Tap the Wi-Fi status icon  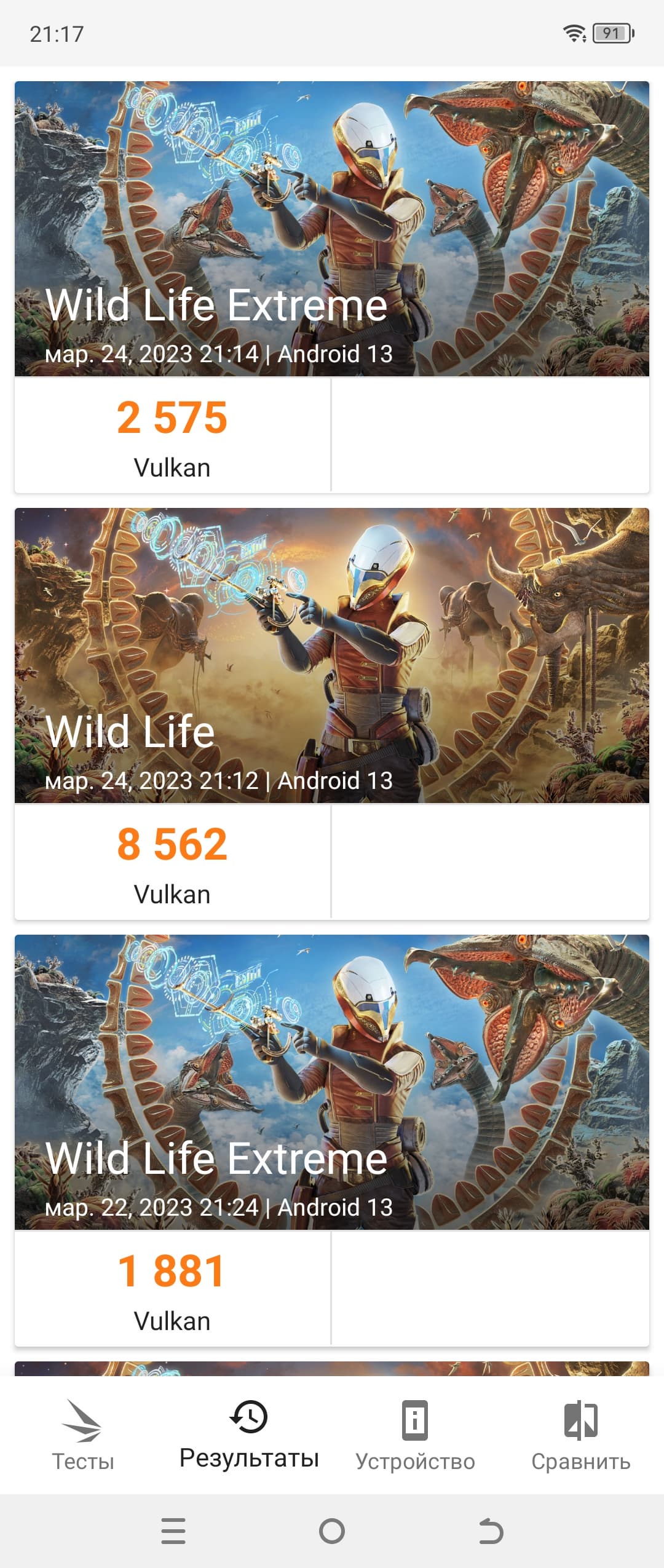[575, 33]
